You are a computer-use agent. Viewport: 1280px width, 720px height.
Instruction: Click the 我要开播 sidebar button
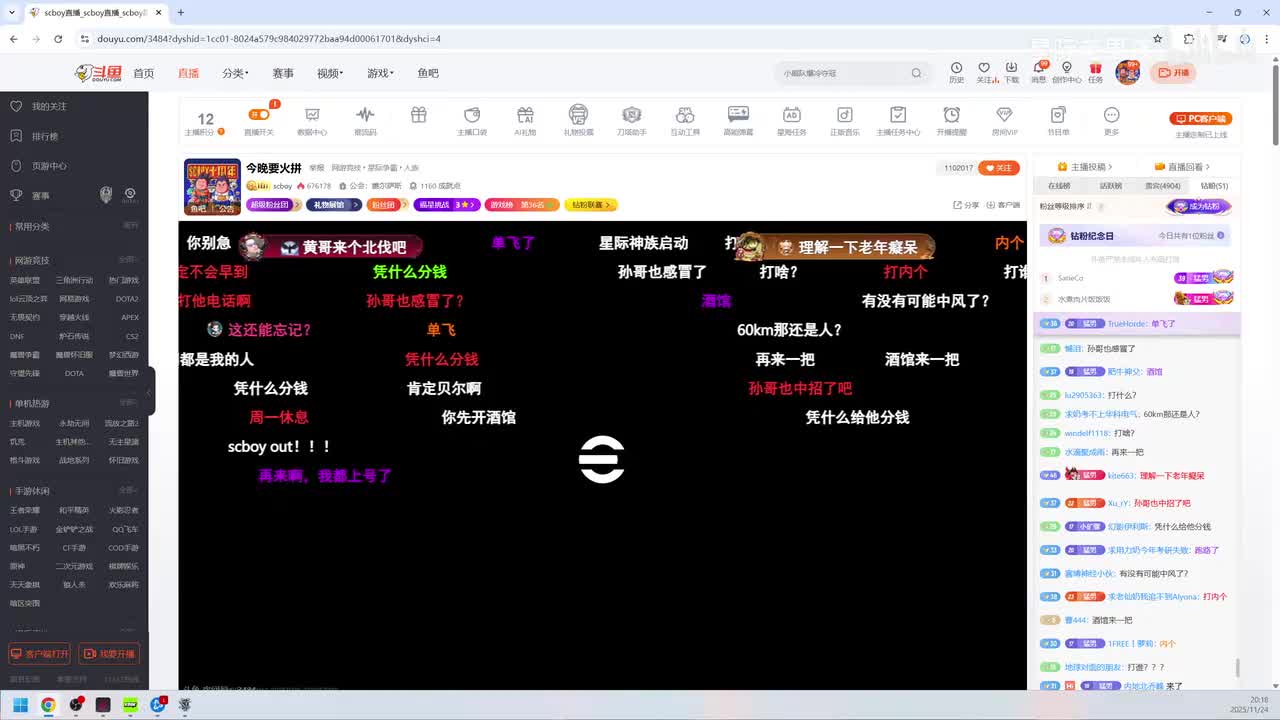click(109, 654)
